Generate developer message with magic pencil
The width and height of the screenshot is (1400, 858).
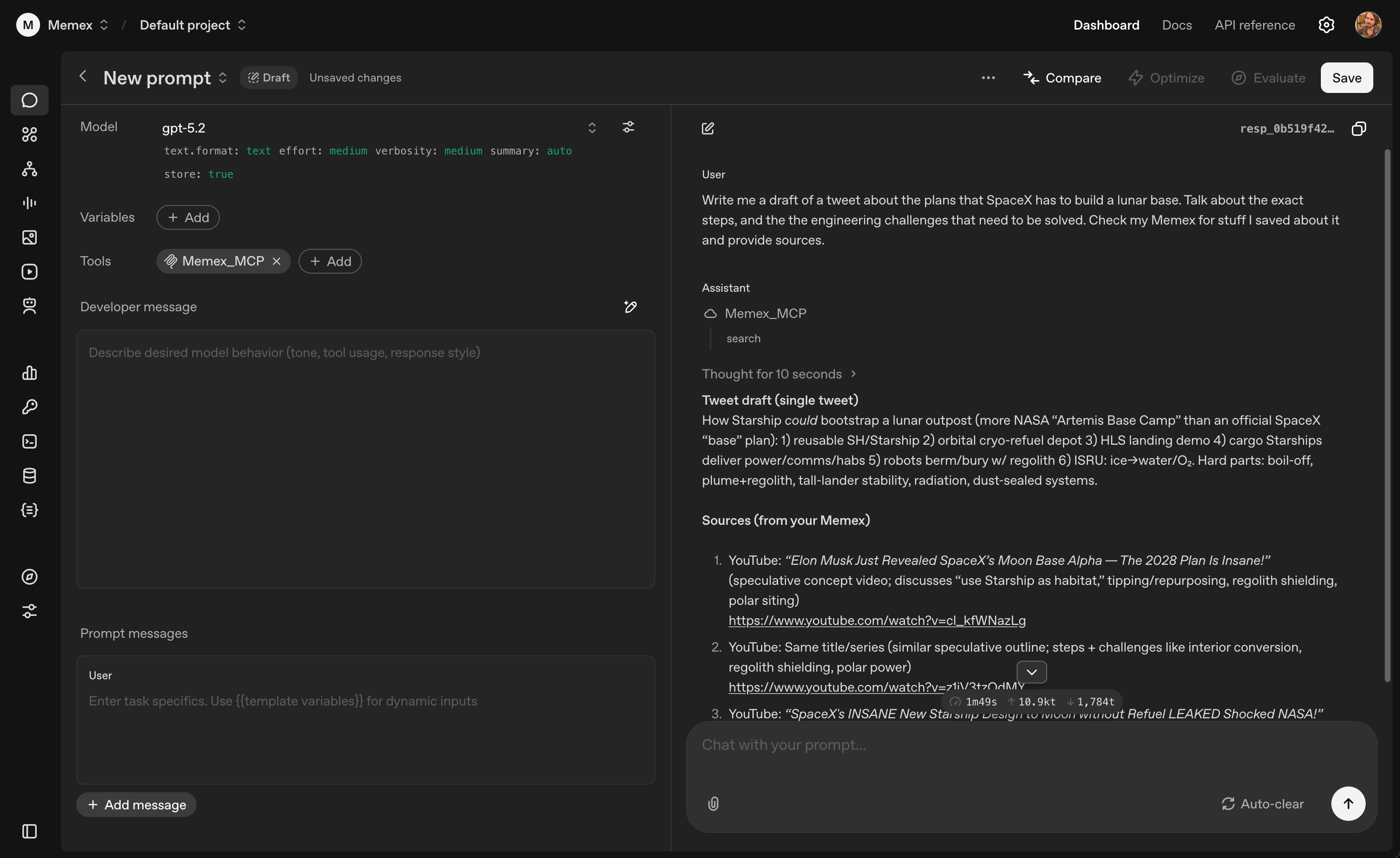pos(630,307)
